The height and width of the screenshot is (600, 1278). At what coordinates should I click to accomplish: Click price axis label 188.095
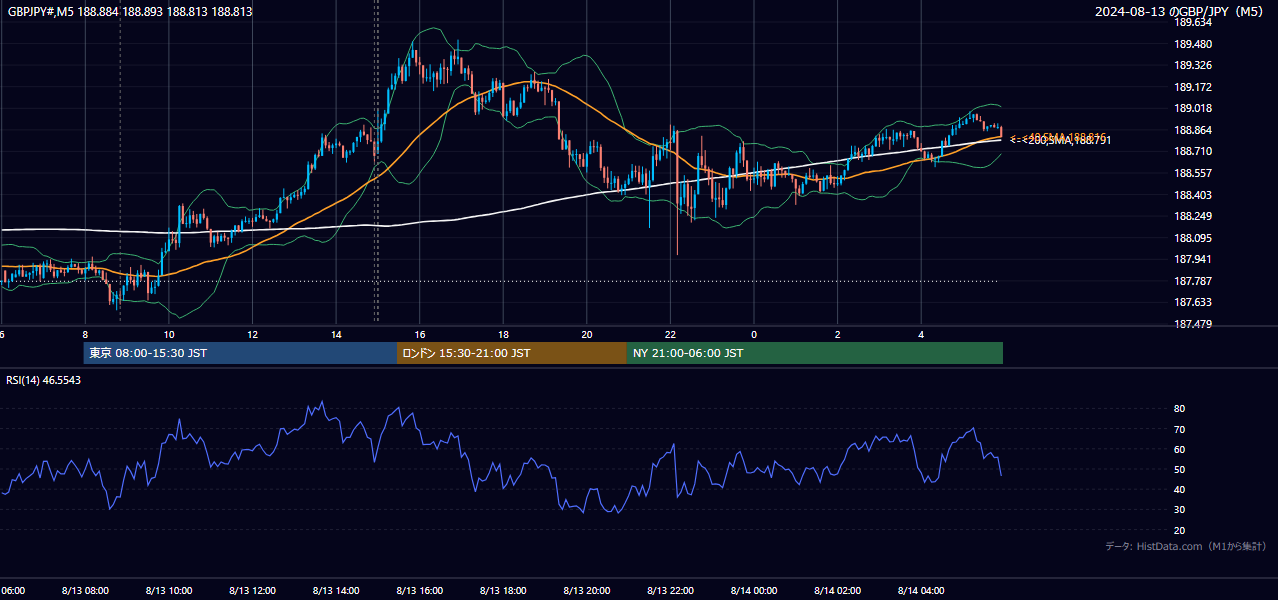(x=1192, y=238)
